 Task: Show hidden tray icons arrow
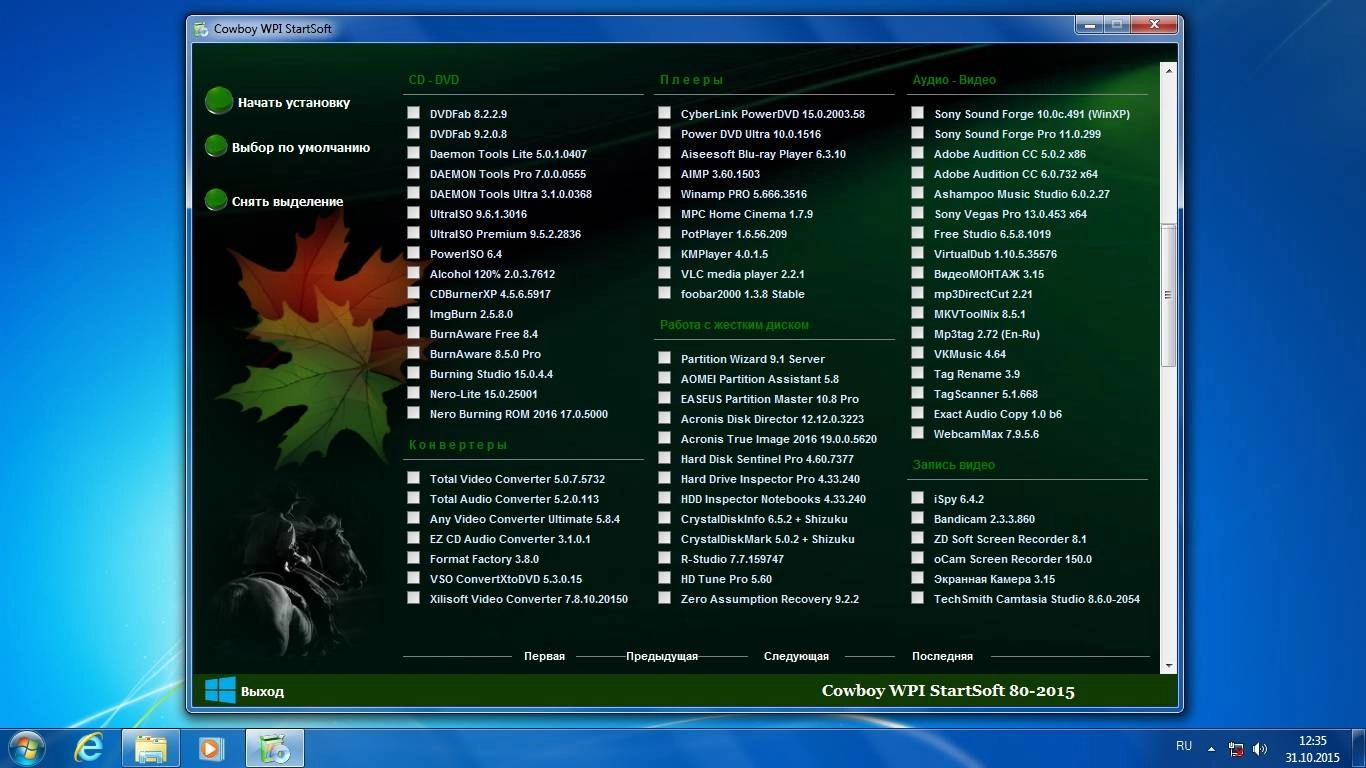(1212, 747)
